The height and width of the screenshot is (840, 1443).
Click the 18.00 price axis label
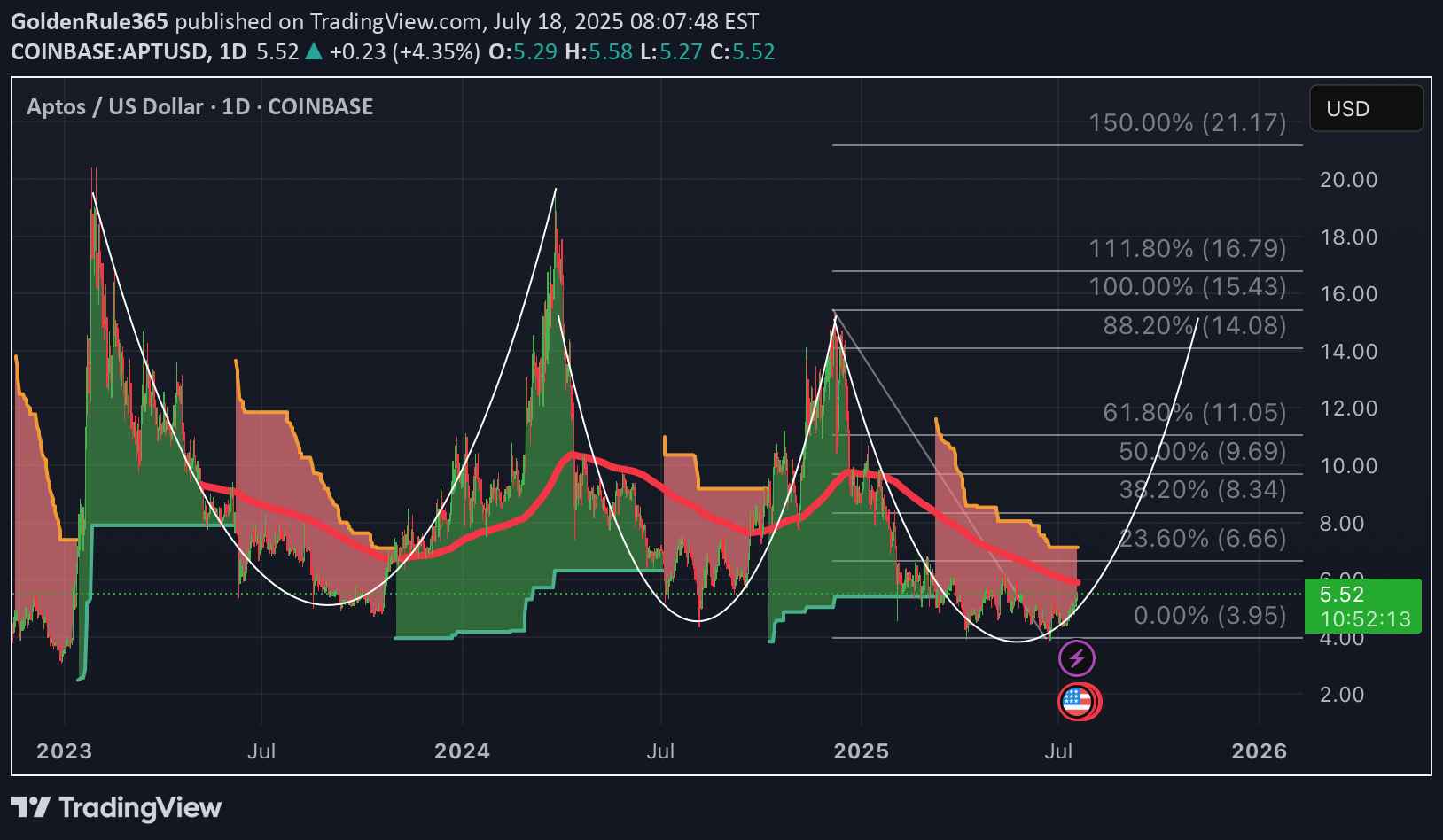coord(1348,237)
